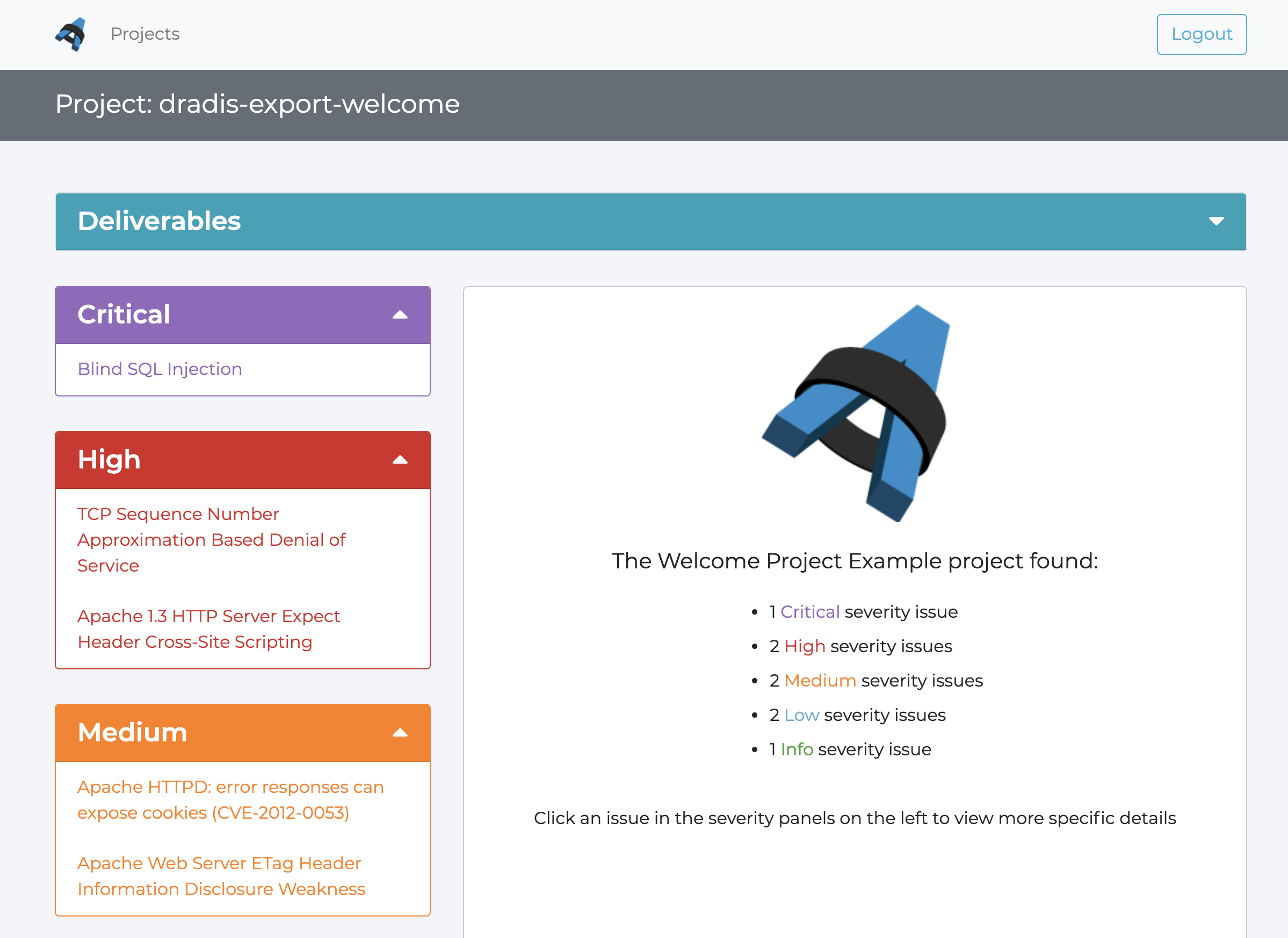Click the Dradis logo in navbar

point(71,34)
